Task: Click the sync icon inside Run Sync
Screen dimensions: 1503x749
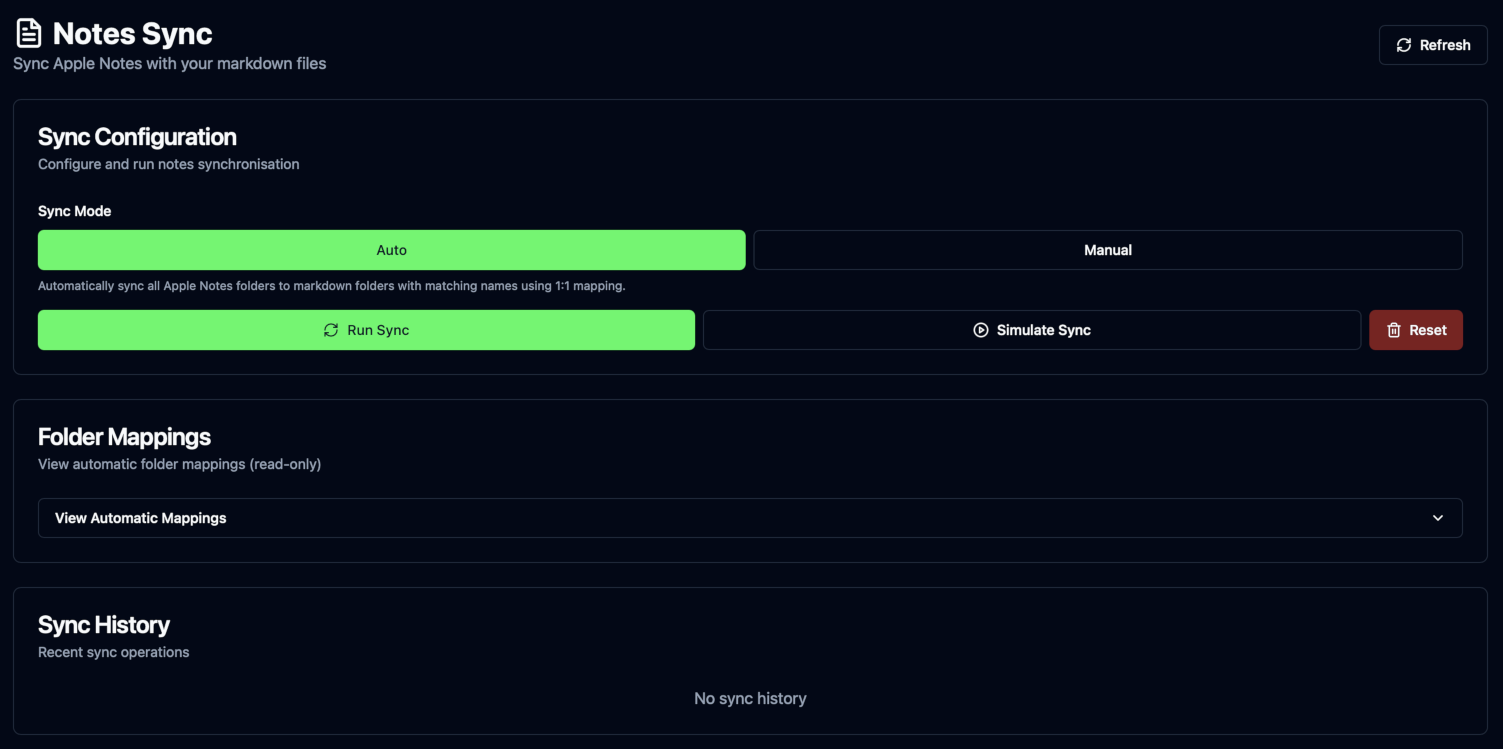Action: 331,329
